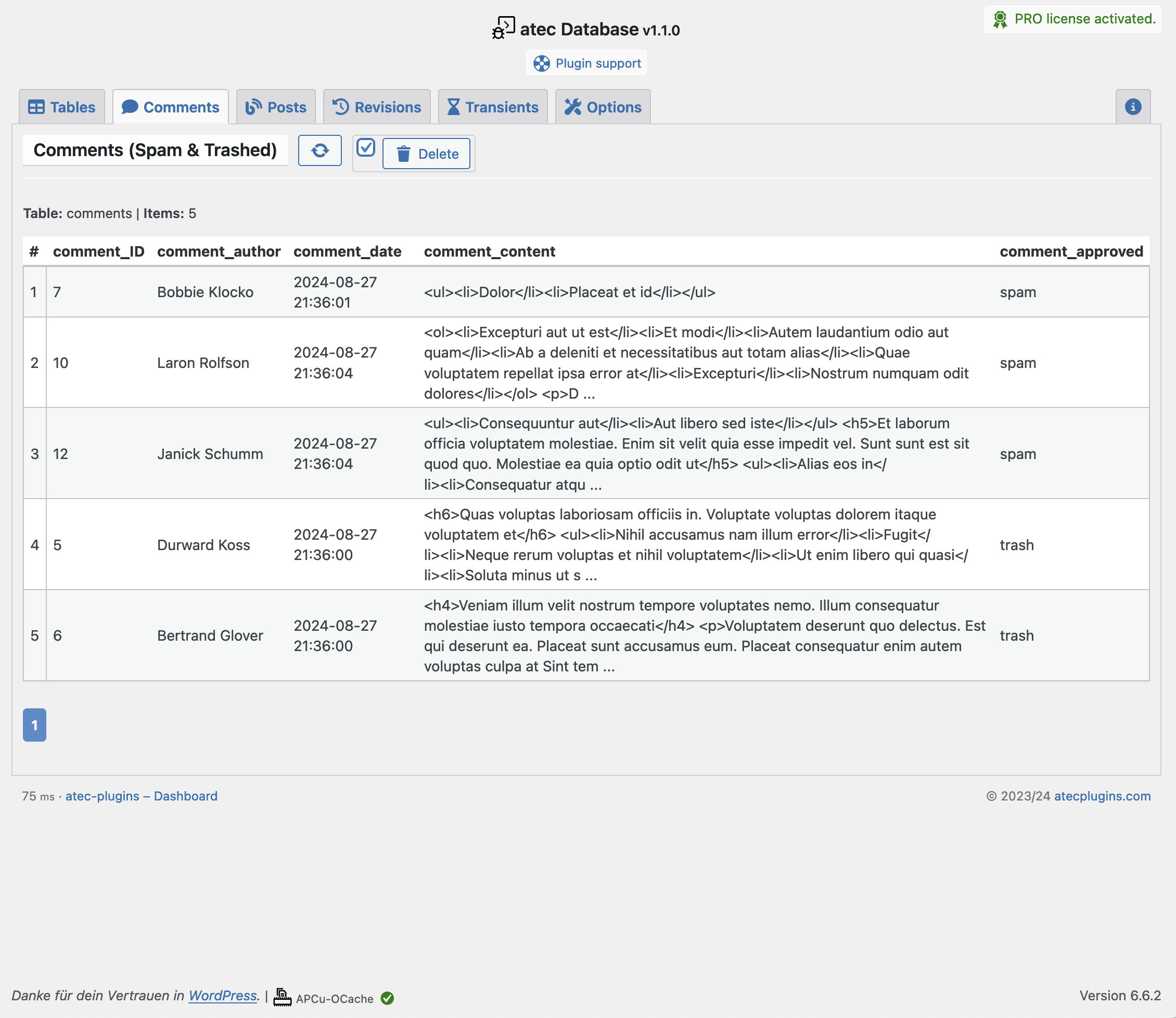Open the Posts tab

coord(276,107)
